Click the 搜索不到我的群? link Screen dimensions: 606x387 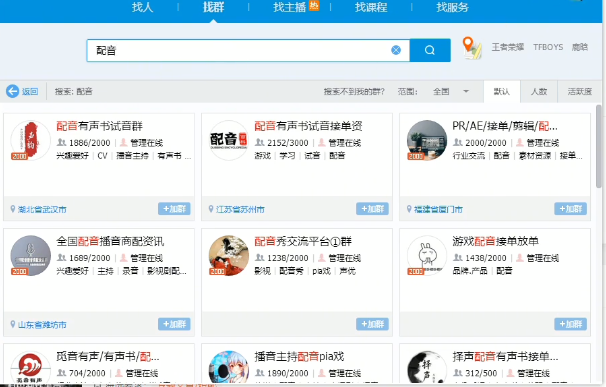pyautogui.click(x=354, y=92)
